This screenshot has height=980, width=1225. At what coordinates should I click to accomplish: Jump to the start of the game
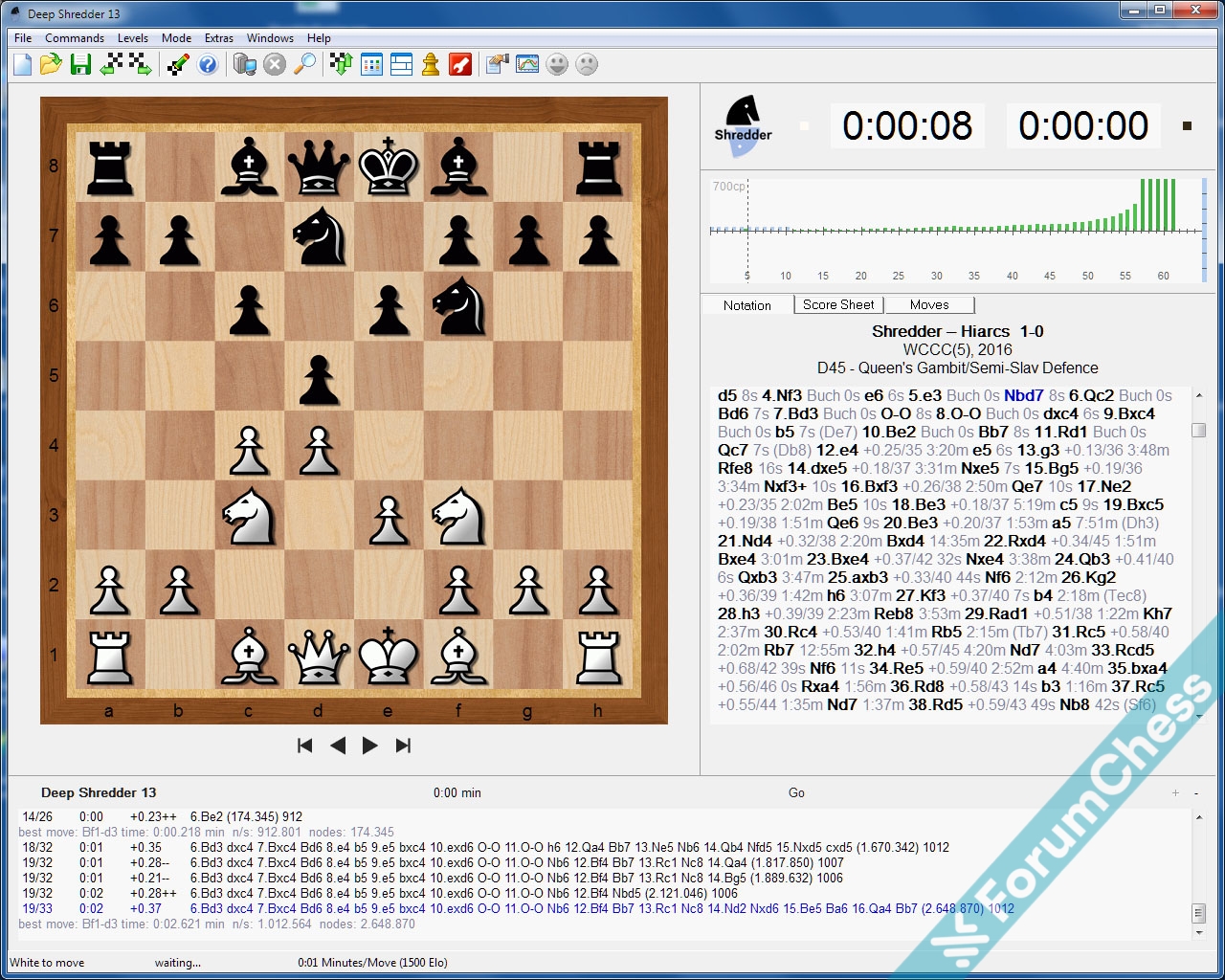pos(304,746)
